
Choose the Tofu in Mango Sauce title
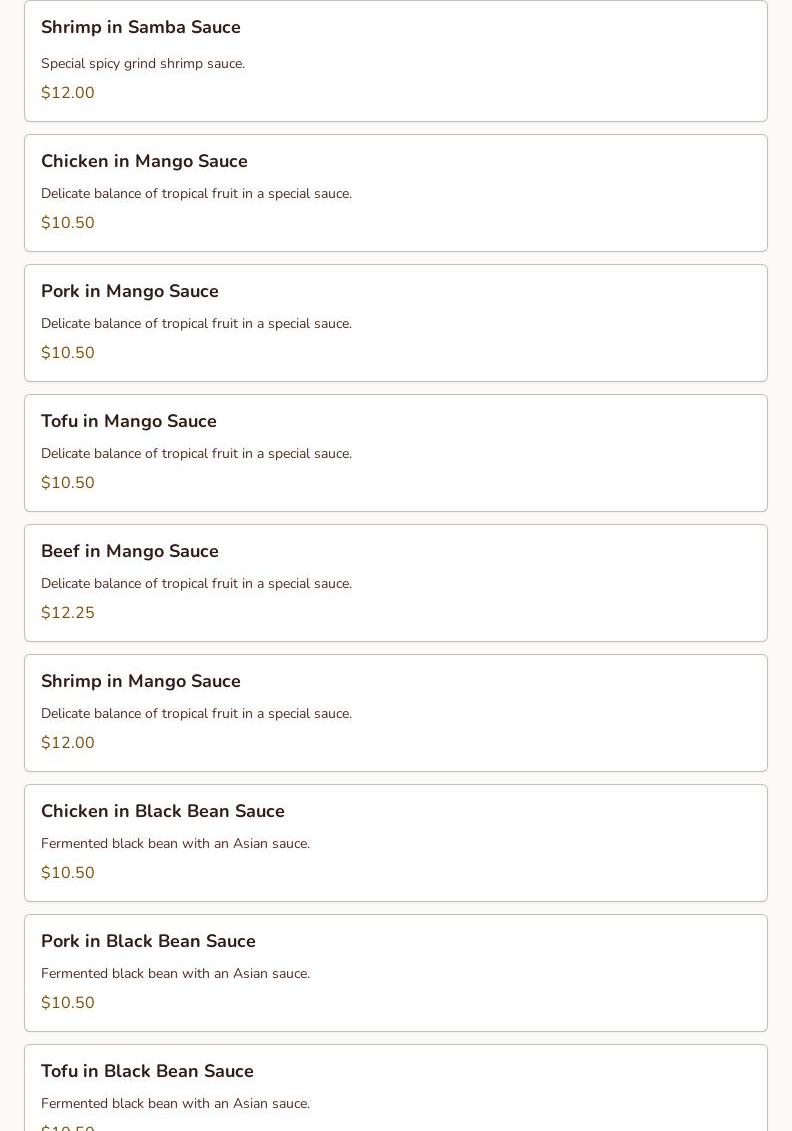pos(129,421)
